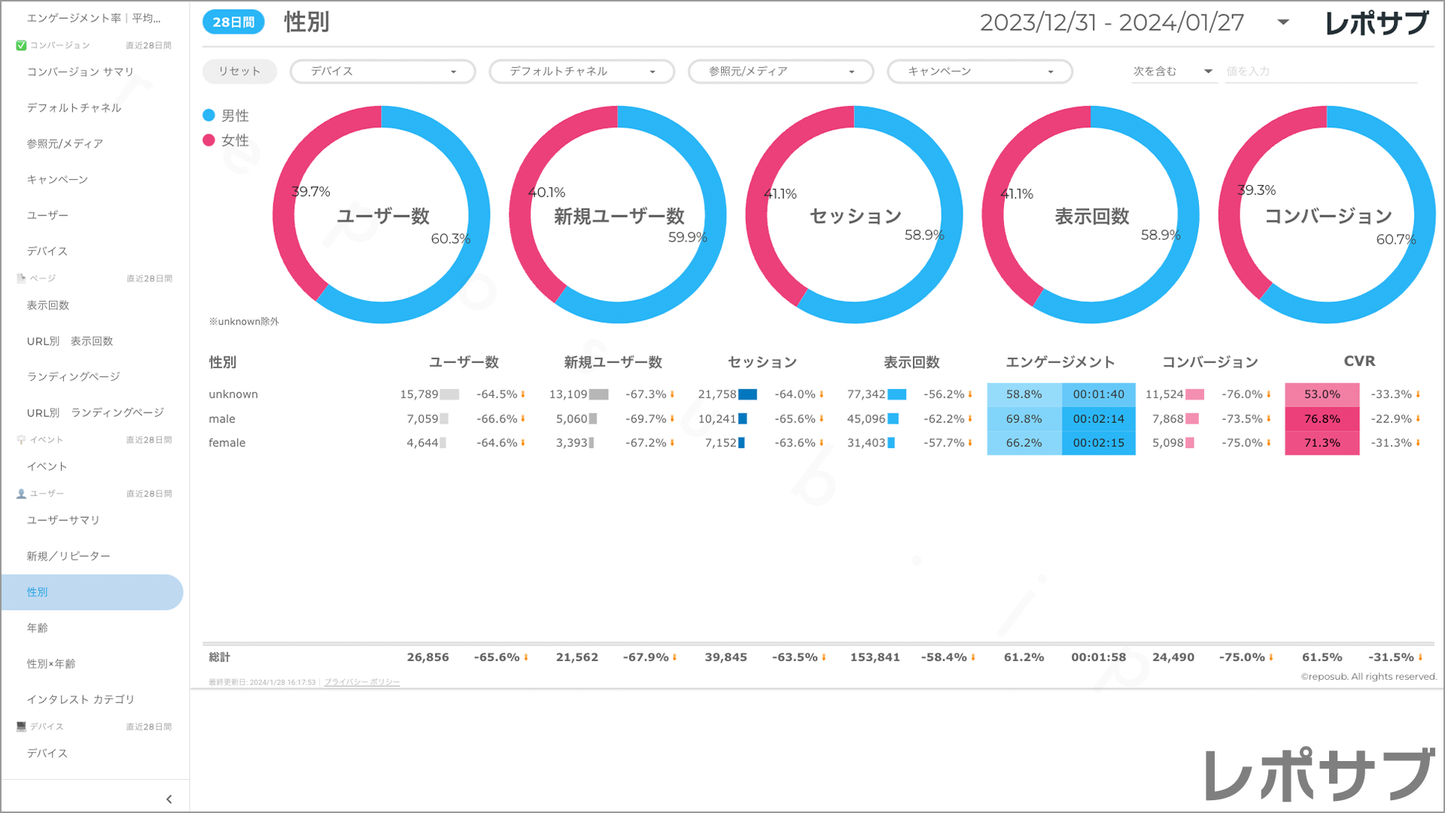Open the 次を含む condition dropdown
Viewport: 1445px width, 813px height.
[1172, 72]
